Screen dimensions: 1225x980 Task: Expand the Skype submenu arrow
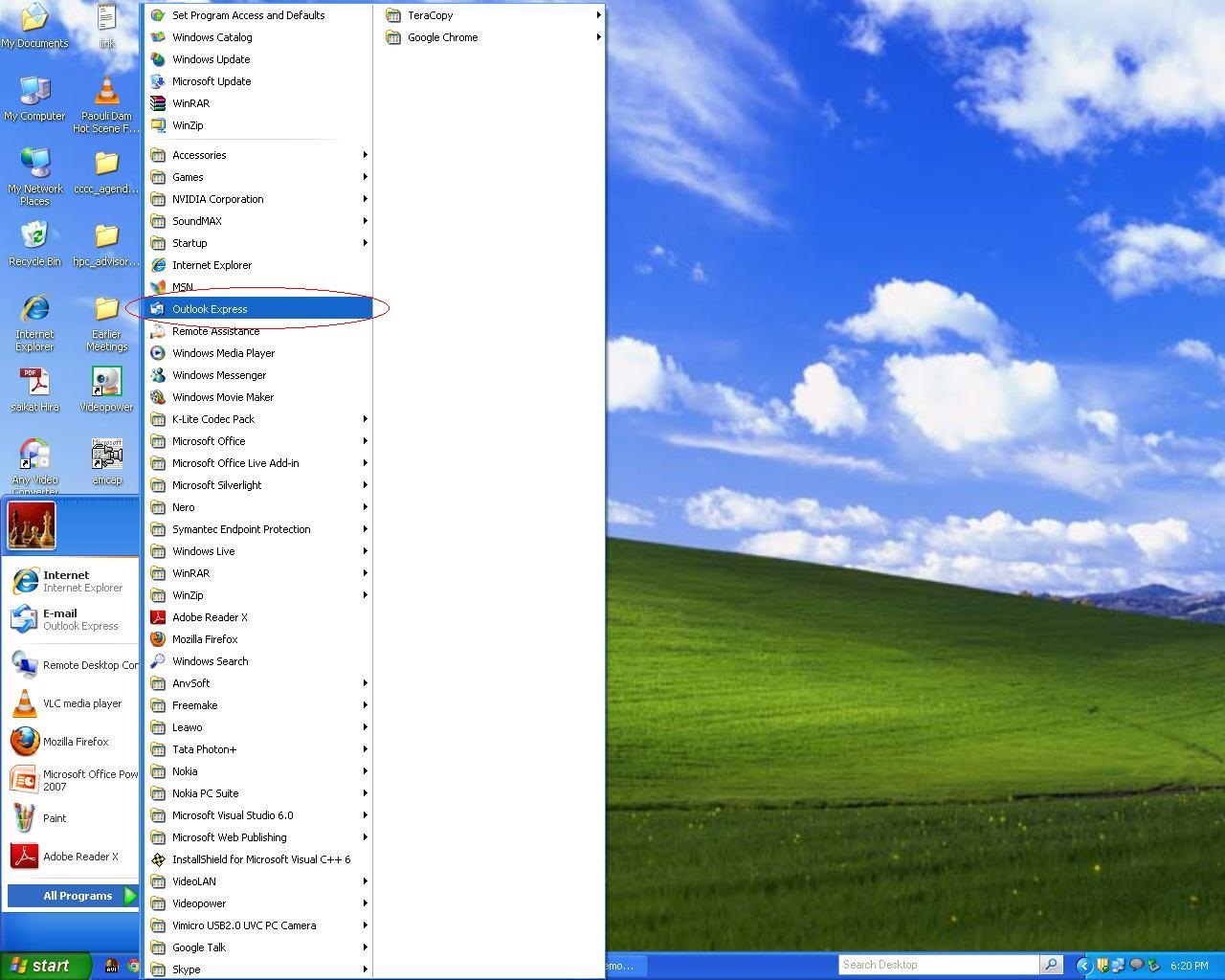click(365, 969)
